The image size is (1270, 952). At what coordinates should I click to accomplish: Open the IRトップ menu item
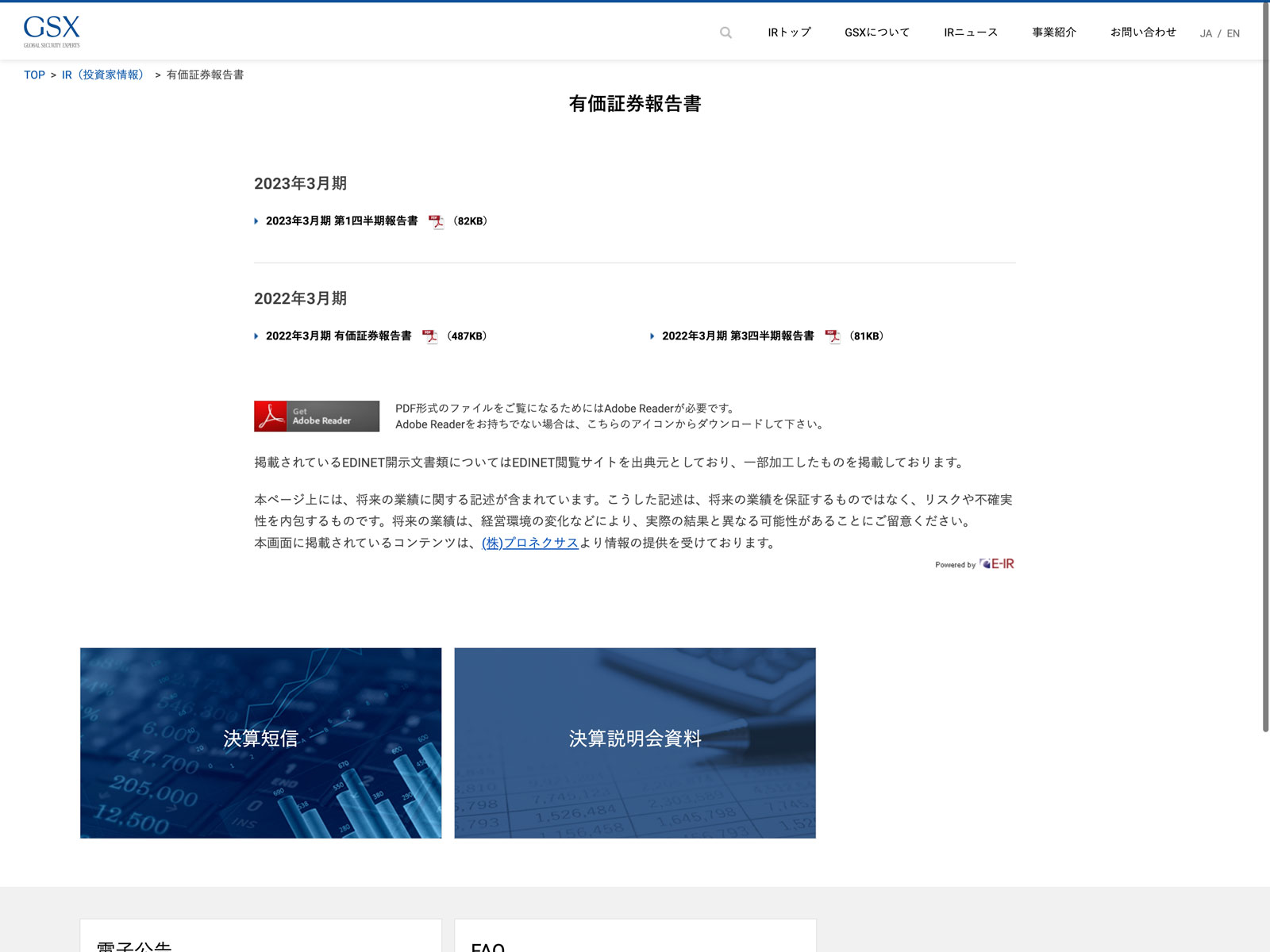pos(789,33)
